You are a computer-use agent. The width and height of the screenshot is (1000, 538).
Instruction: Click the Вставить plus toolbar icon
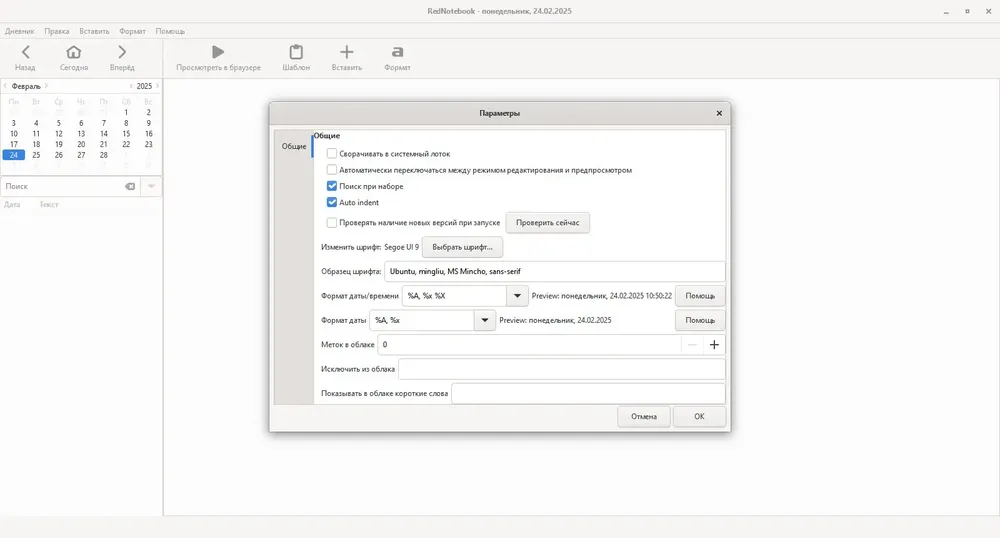point(346,52)
